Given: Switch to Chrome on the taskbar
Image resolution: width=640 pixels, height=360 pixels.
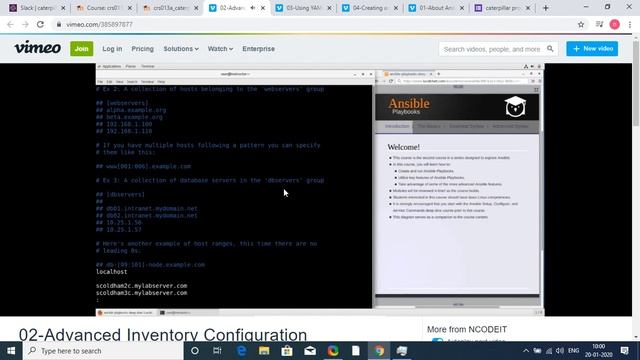Looking at the screenshot, I should pos(379,351).
